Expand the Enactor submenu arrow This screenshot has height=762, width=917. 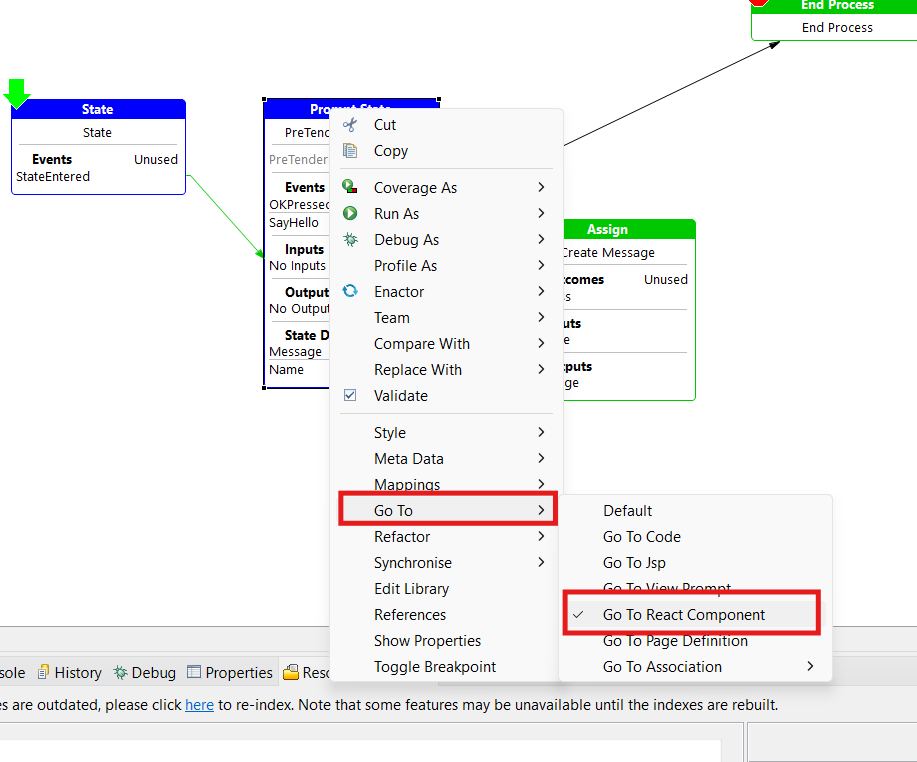click(541, 291)
